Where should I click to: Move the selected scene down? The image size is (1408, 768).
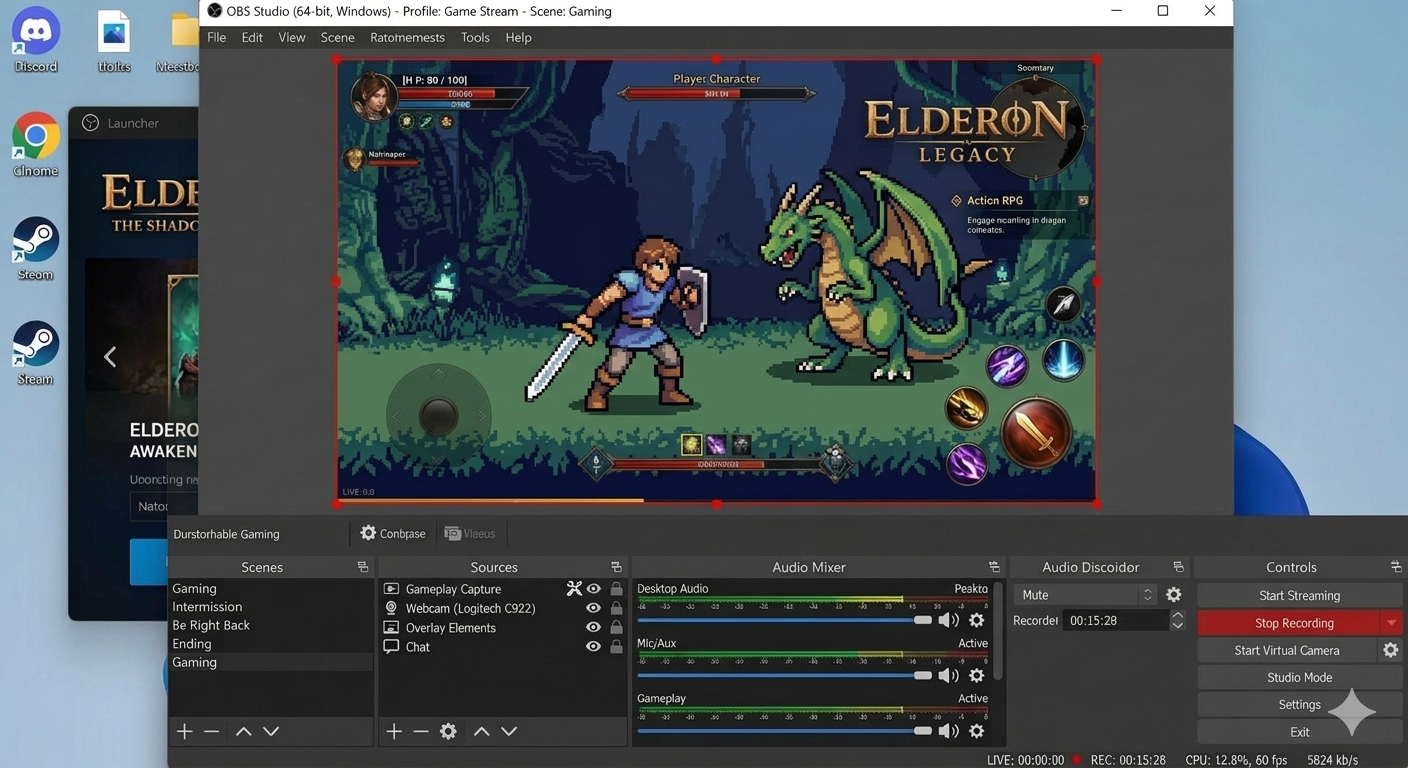click(x=270, y=732)
